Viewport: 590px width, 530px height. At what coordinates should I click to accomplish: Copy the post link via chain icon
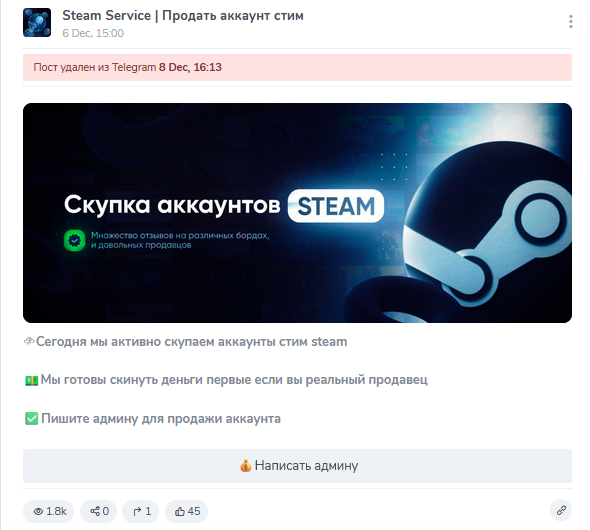click(561, 510)
